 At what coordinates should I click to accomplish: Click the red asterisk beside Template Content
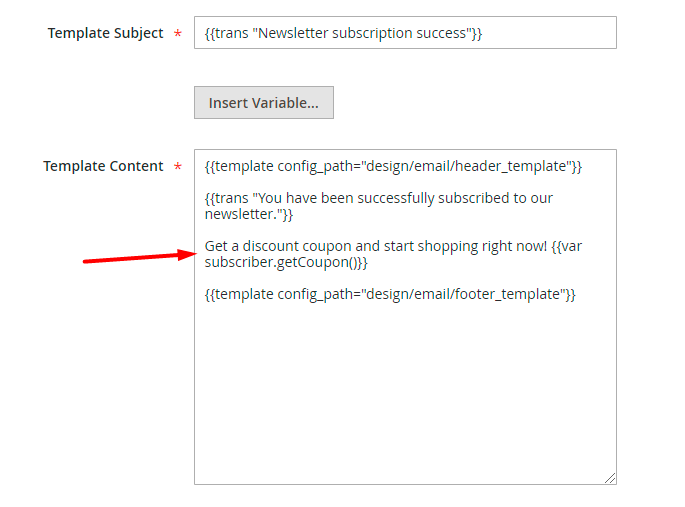[178, 168]
